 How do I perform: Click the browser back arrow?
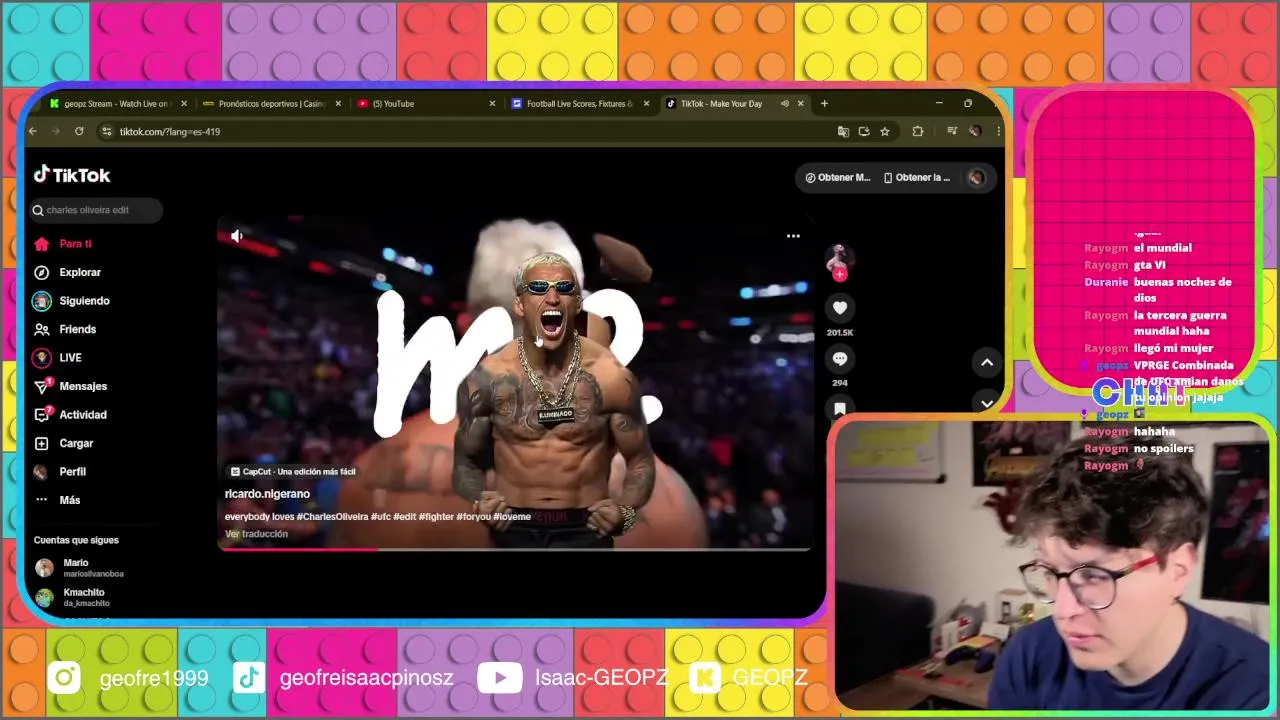click(x=33, y=131)
